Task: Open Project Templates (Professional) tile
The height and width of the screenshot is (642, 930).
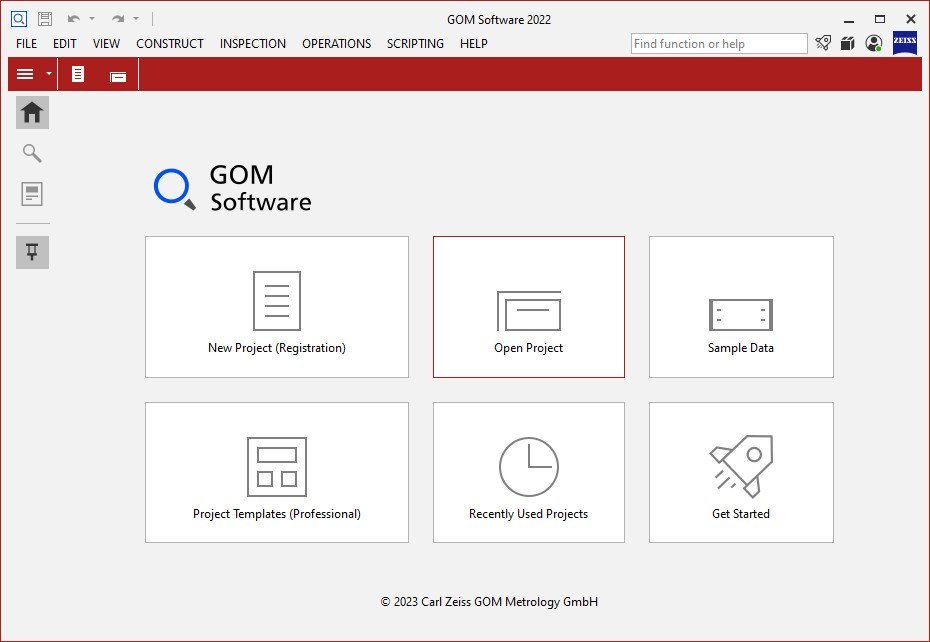Action: (277, 472)
